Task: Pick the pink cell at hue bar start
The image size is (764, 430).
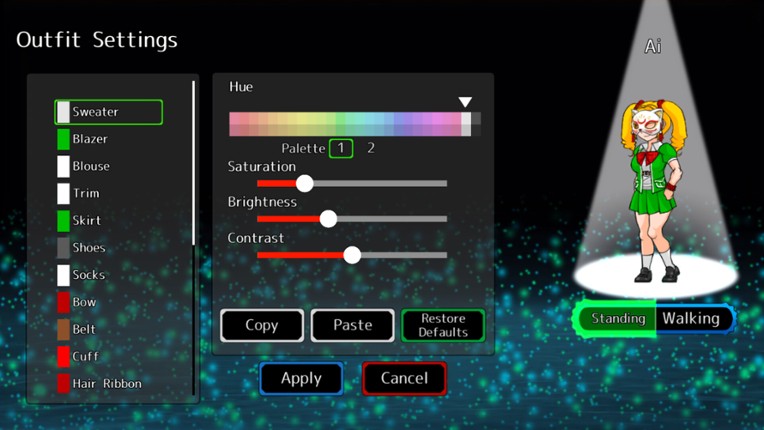Action: [234, 124]
